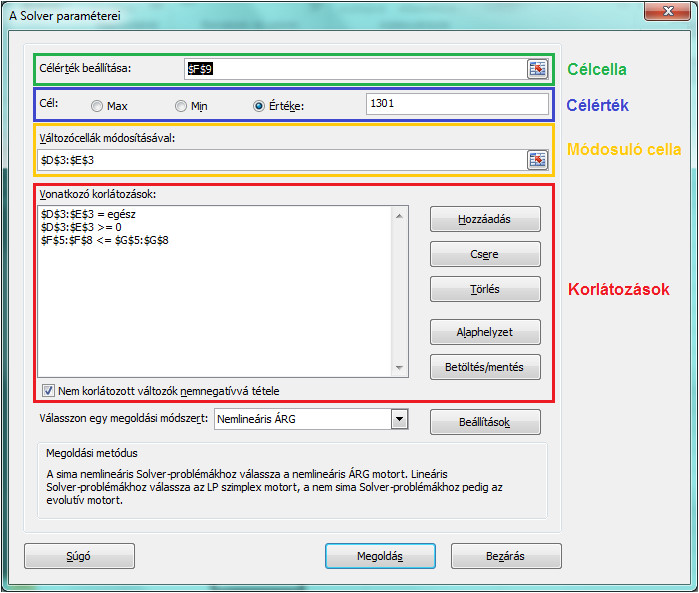Screen dimensions: 699x593
Task: Select constraint $D$3:$E$3 >= 0
Action: pos(81,227)
